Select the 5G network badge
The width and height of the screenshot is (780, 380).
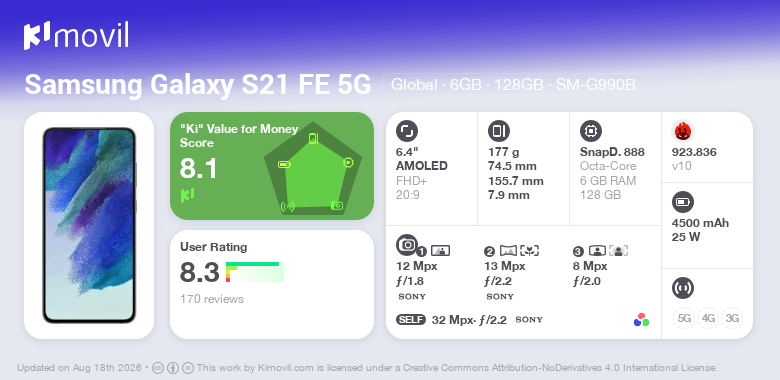684,318
